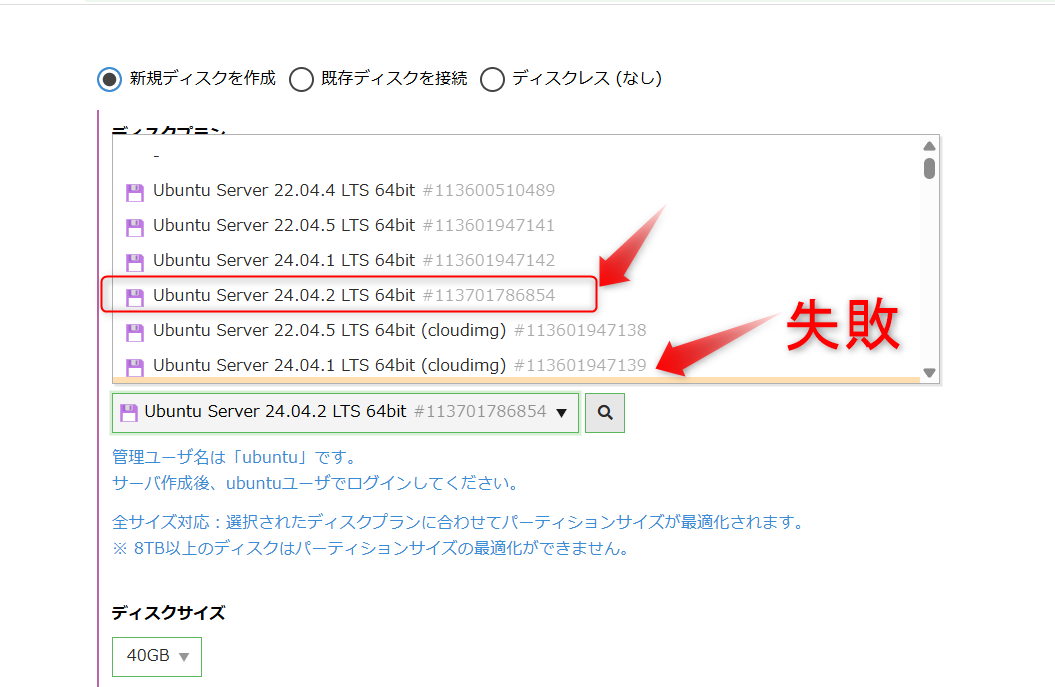
Task: Click disk icon beside Ubuntu Server 22.04.4 LTS
Action: coord(134,192)
